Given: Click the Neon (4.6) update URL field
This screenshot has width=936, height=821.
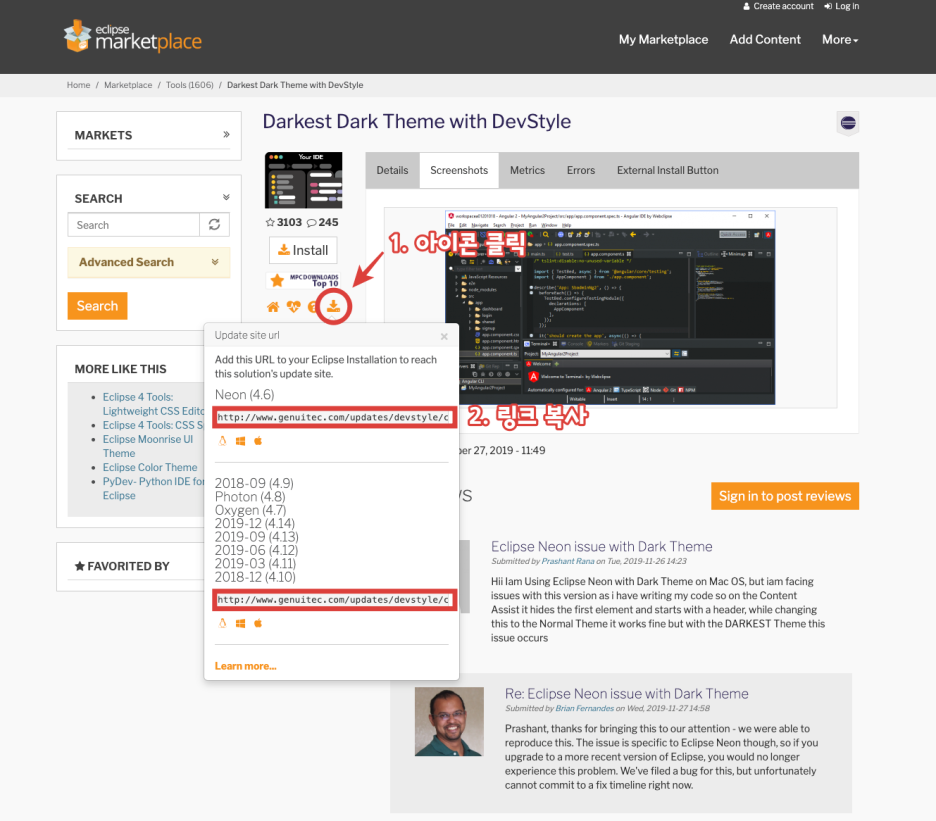Looking at the screenshot, I should 334,416.
